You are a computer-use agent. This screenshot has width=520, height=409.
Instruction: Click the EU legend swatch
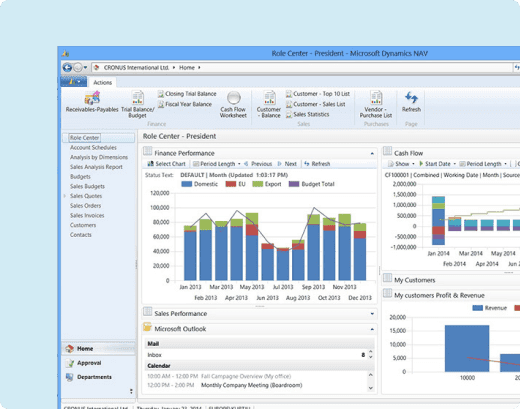coord(231,184)
